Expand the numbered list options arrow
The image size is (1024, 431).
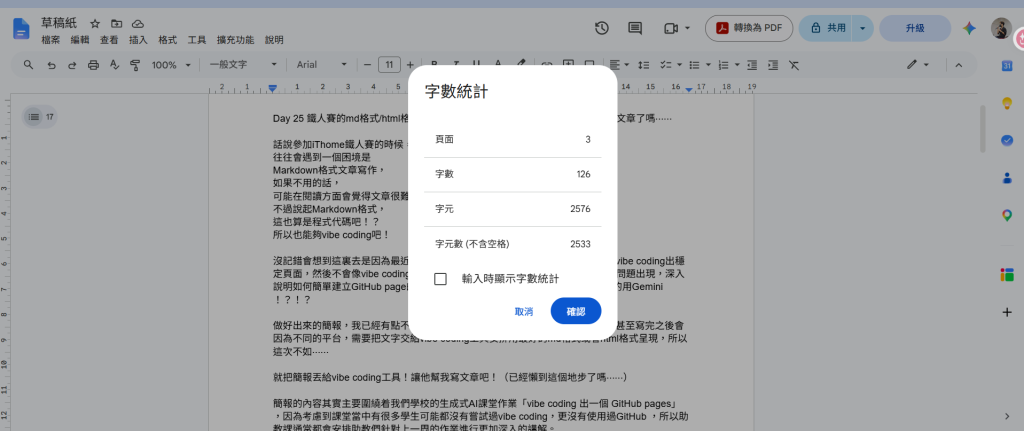click(x=737, y=65)
